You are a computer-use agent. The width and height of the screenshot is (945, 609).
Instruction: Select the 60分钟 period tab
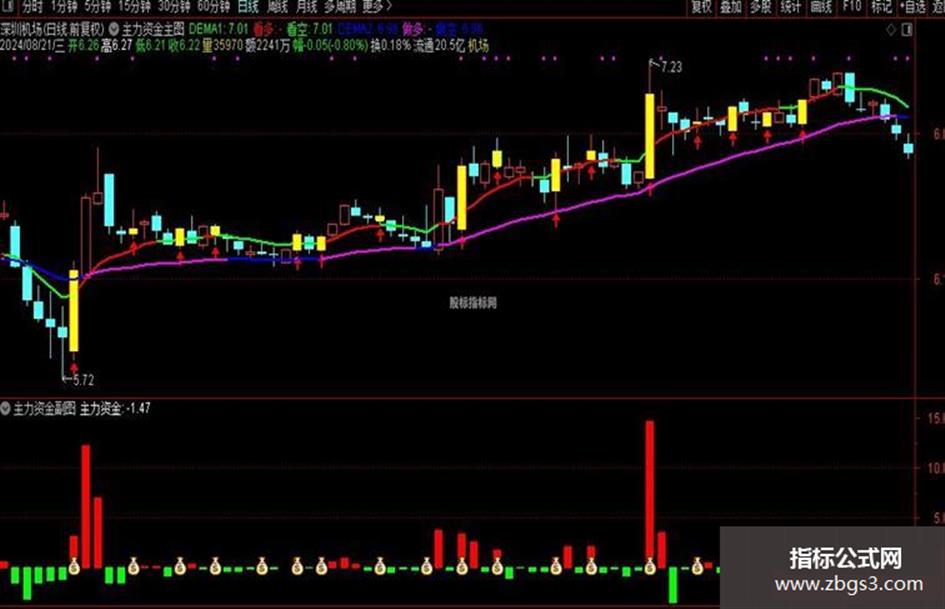tap(213, 7)
